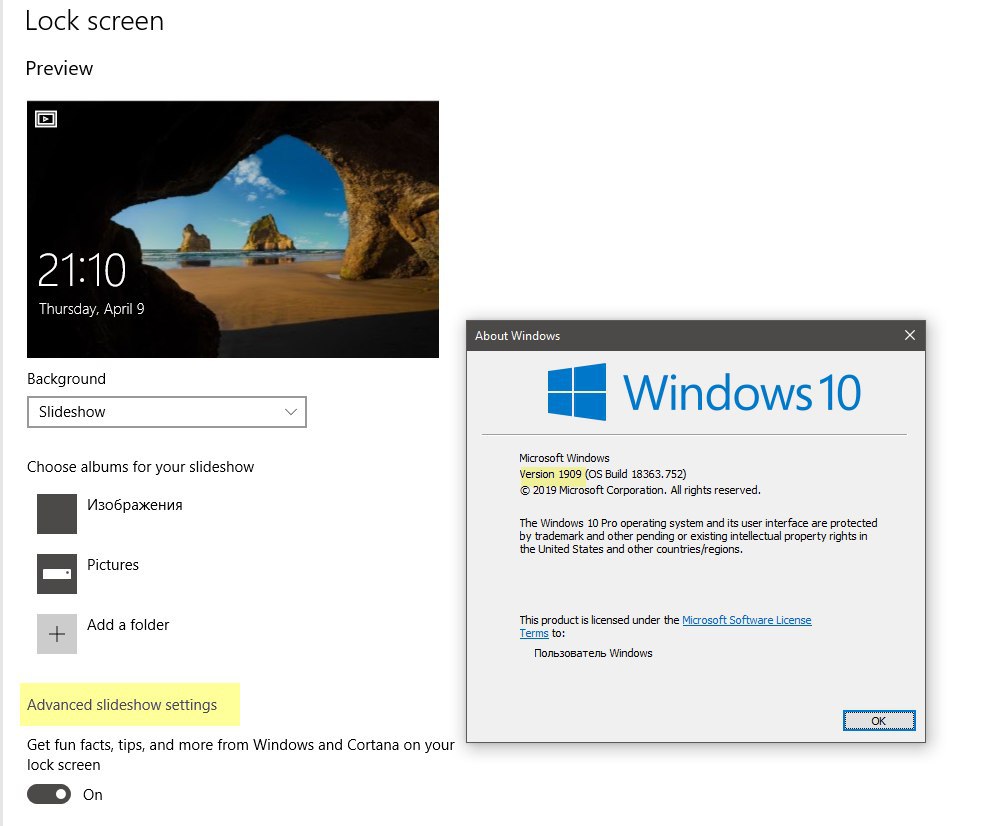Click the On label beside toggle
Viewport: 982px width, 826px height.
click(93, 795)
